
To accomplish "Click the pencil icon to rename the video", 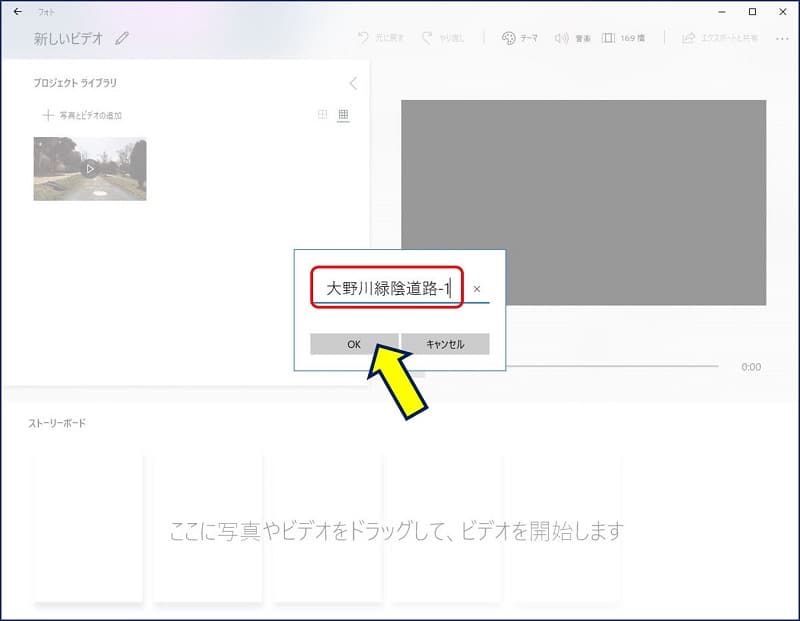I will 122,39.
